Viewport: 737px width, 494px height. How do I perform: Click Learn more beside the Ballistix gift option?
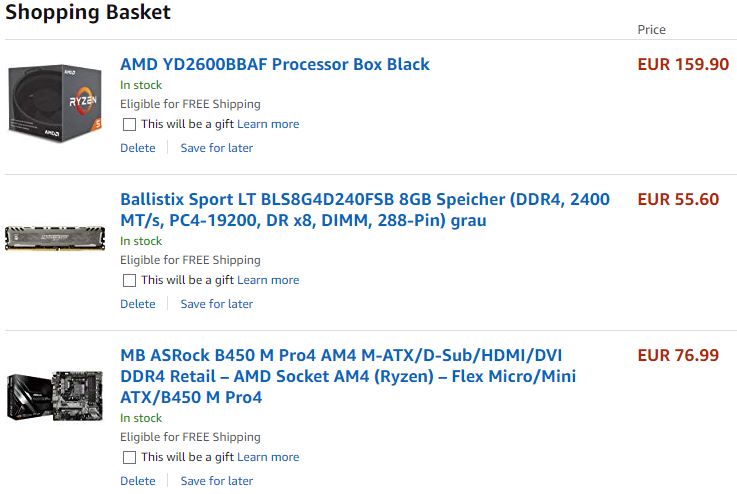pos(268,280)
